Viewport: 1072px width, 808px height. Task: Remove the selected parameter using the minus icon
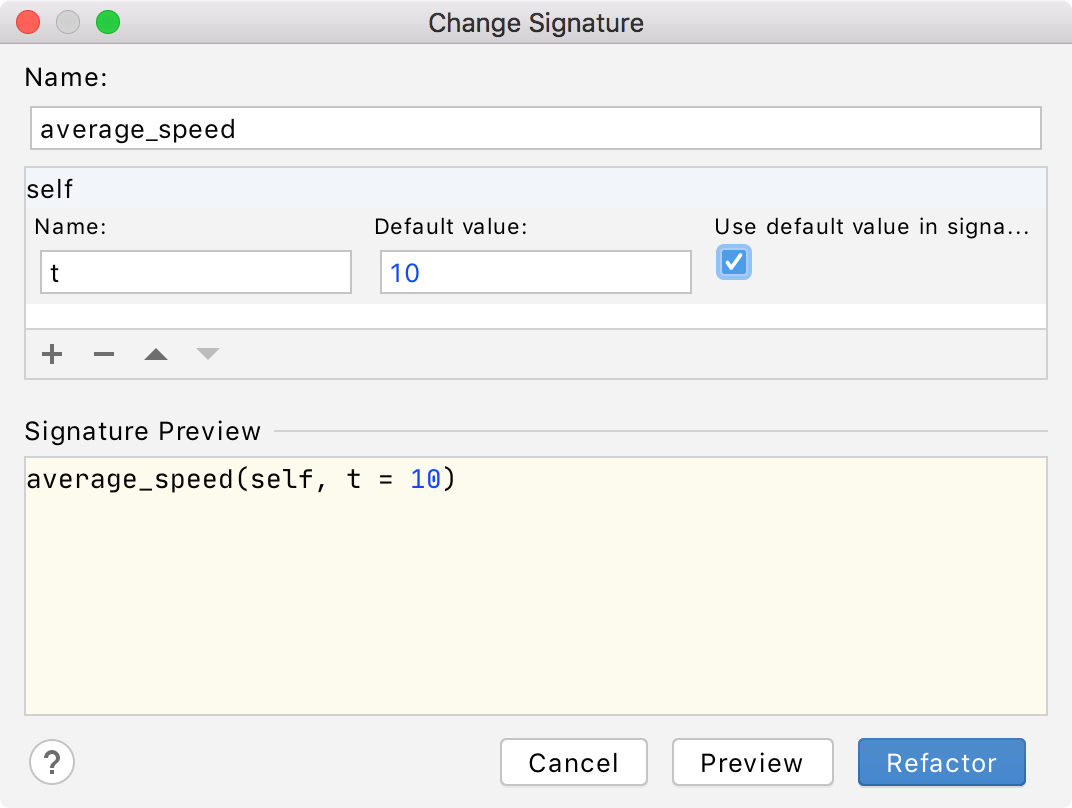tap(103, 354)
